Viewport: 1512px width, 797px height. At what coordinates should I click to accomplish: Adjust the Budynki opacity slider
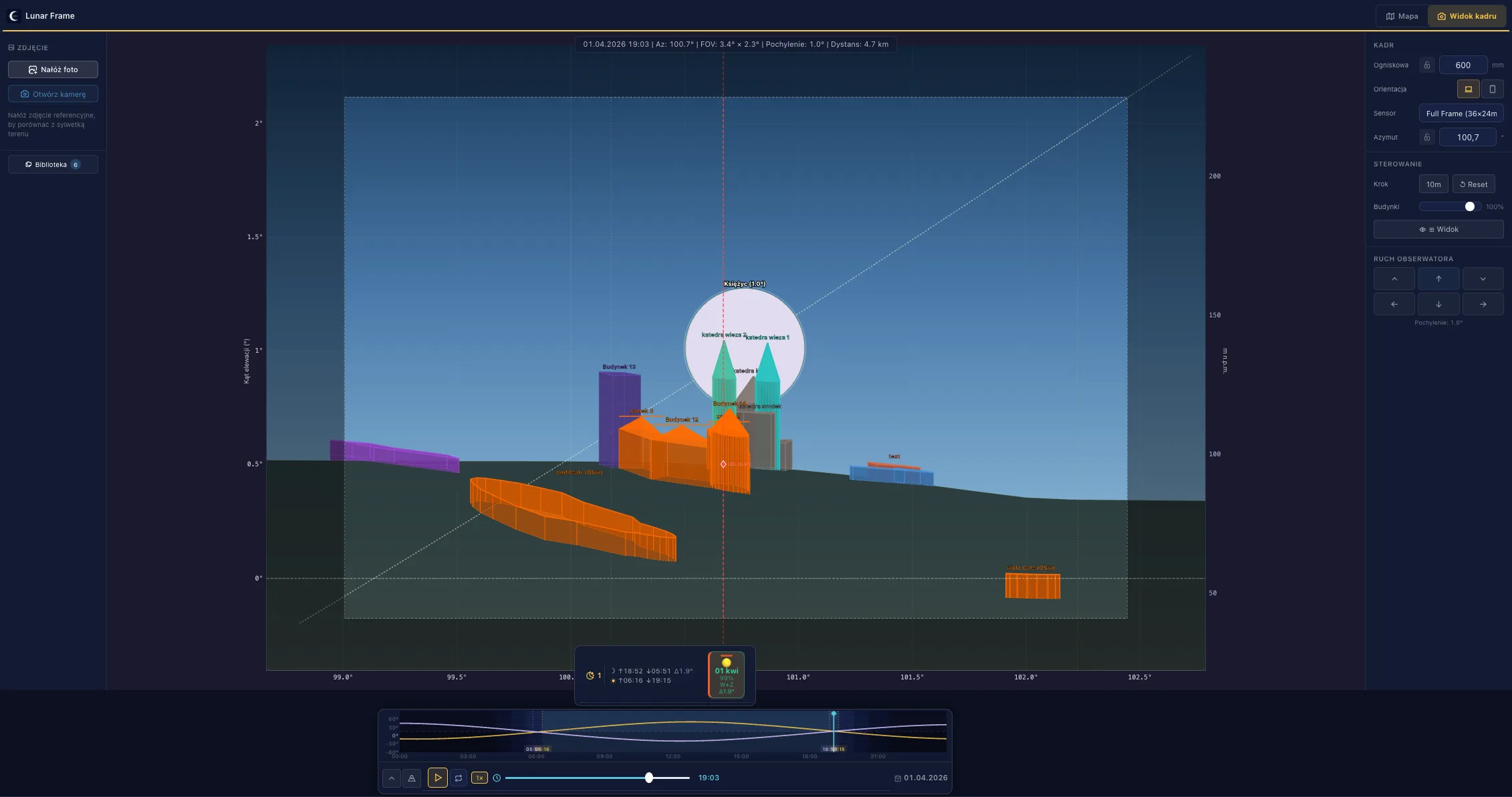(x=1449, y=206)
